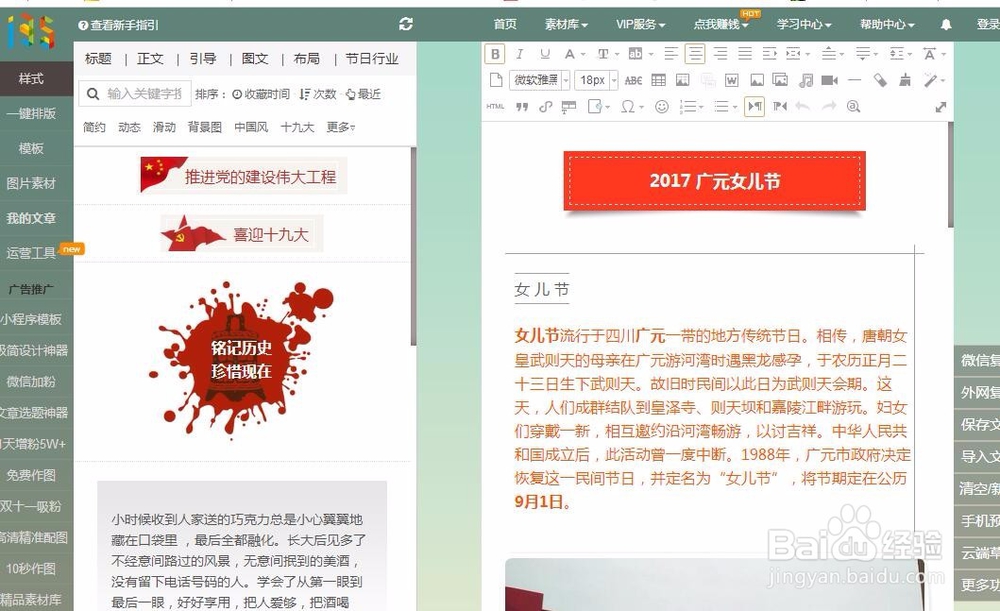Screen dimensions: 1000x611
Task: Align text to the right
Action: 720,54
